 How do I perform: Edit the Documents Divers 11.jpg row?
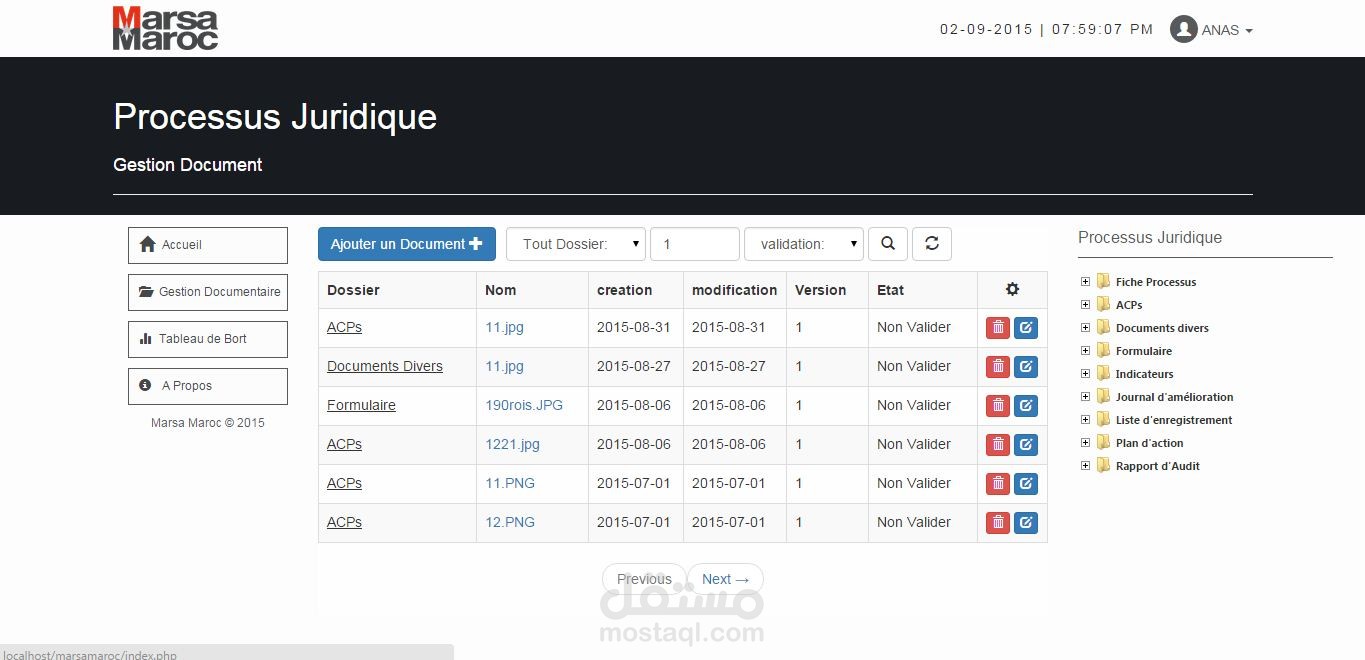tap(1026, 367)
